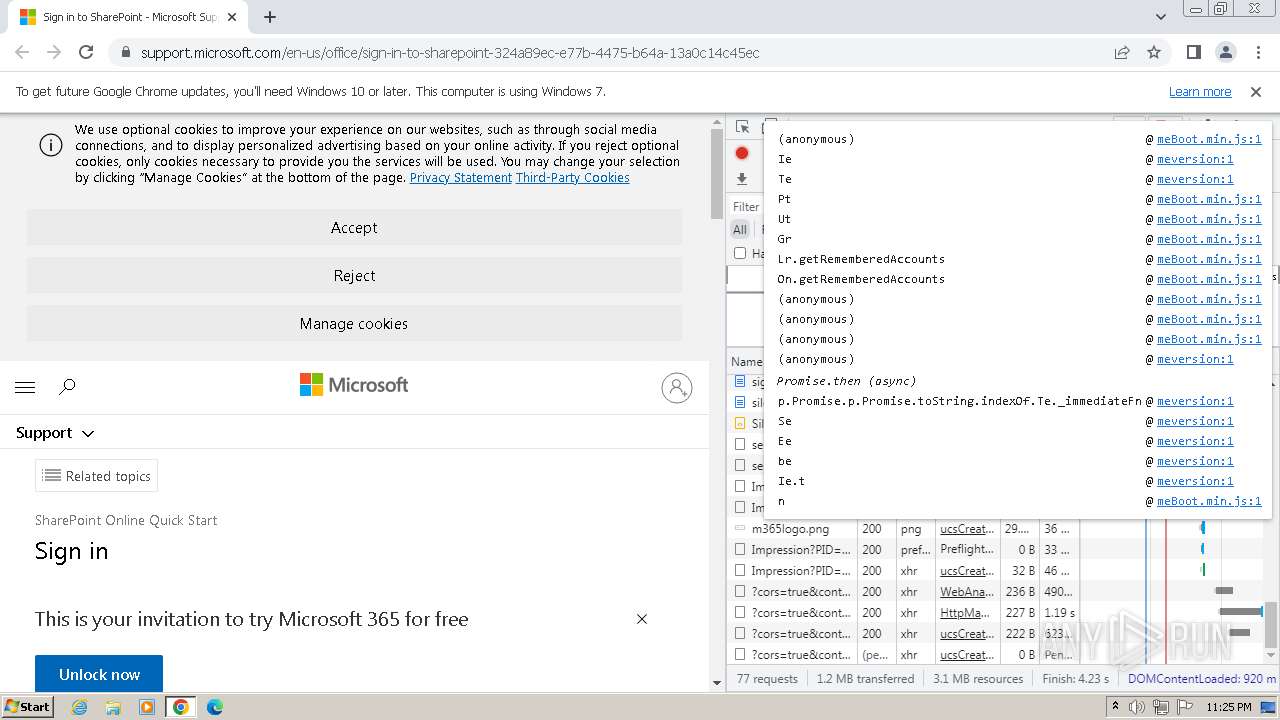Open meBoot.min.js:1 link for Lr.getRememberedAccounts

coord(1209,259)
